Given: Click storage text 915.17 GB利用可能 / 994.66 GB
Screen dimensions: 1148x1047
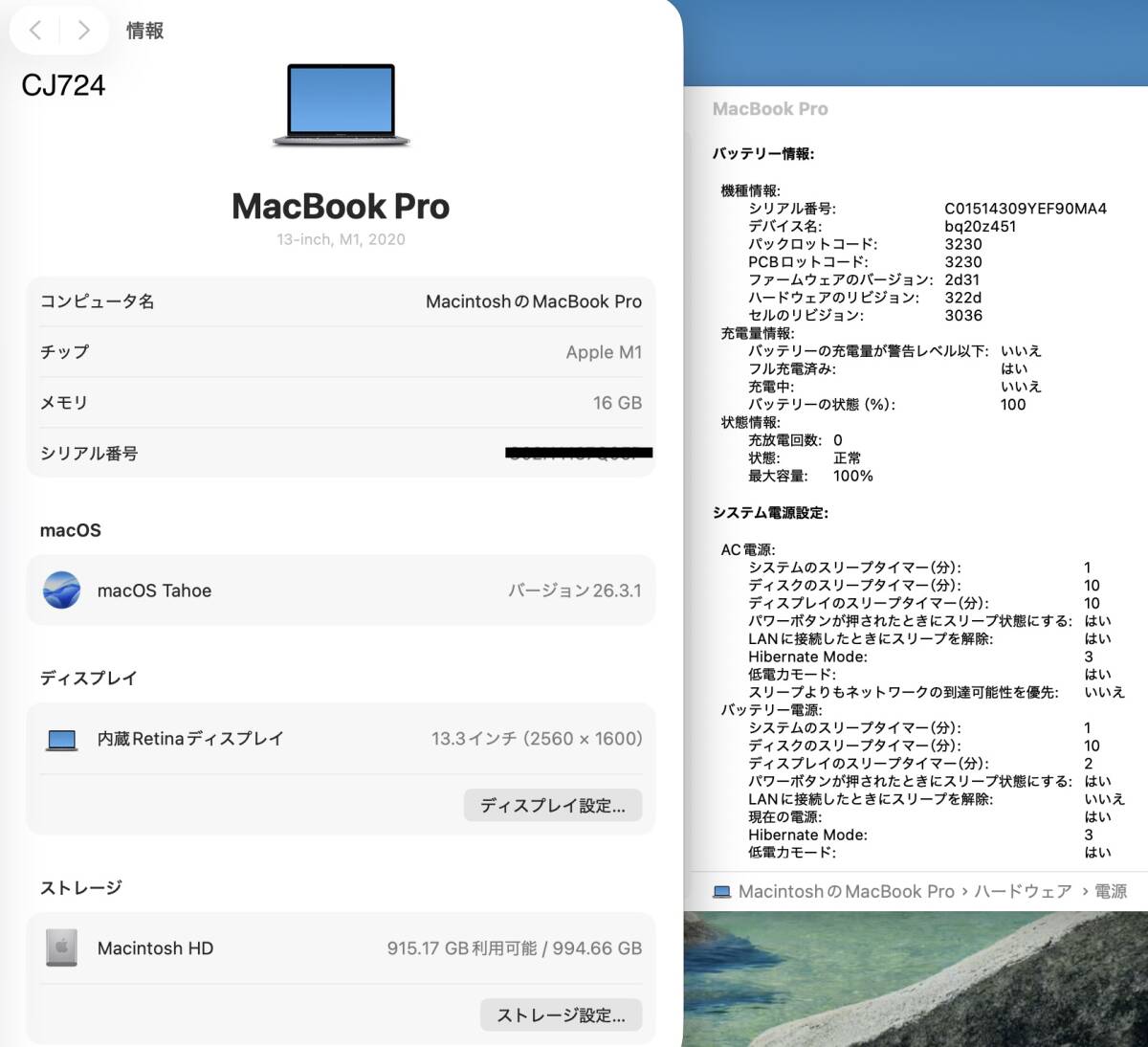Looking at the screenshot, I should pyautogui.click(x=515, y=948).
